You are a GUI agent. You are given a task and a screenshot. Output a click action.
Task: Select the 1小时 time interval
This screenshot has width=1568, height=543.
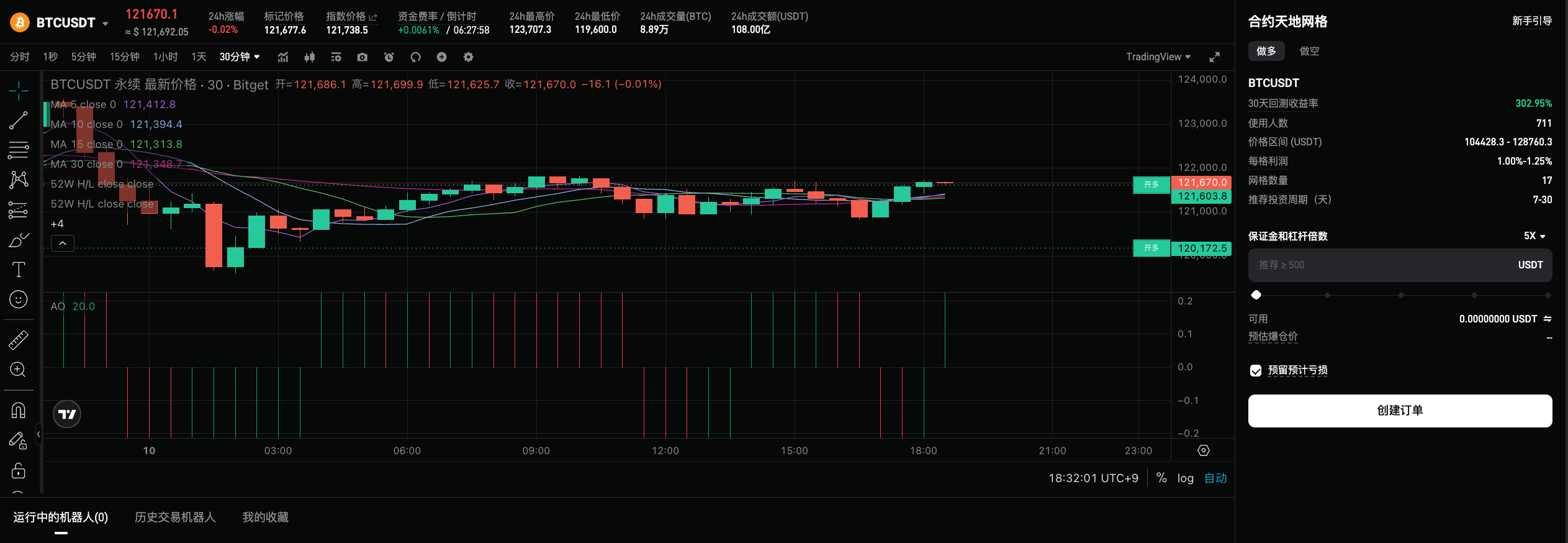(x=166, y=57)
